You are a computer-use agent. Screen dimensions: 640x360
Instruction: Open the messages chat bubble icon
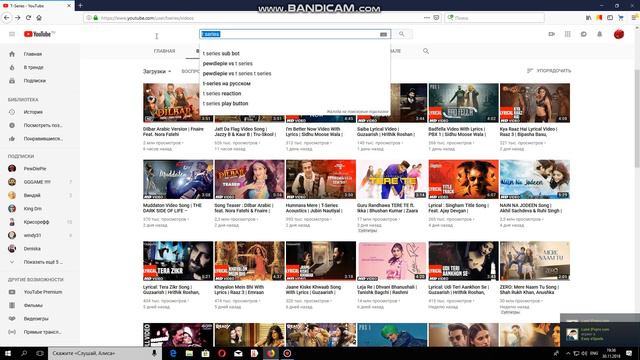(x=584, y=34)
